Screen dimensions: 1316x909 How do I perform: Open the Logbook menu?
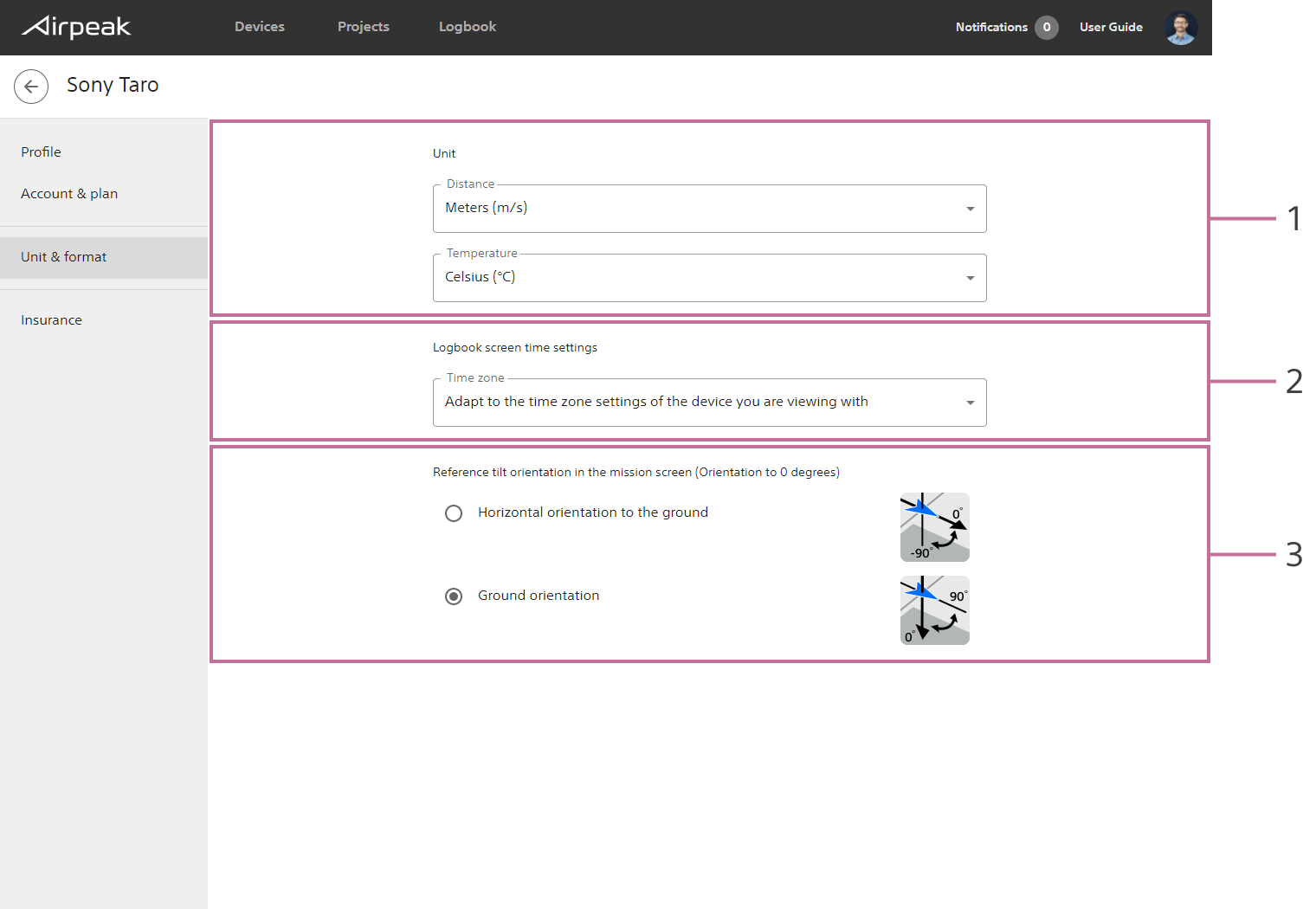point(468,27)
